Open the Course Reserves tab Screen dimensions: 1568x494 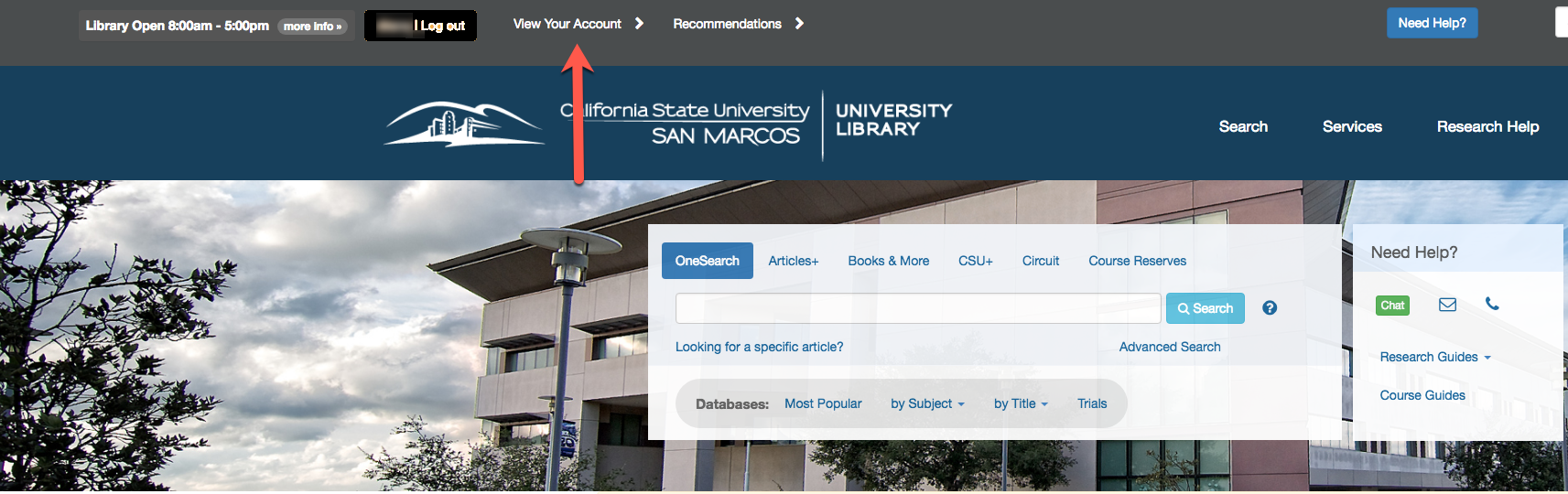click(x=1138, y=261)
